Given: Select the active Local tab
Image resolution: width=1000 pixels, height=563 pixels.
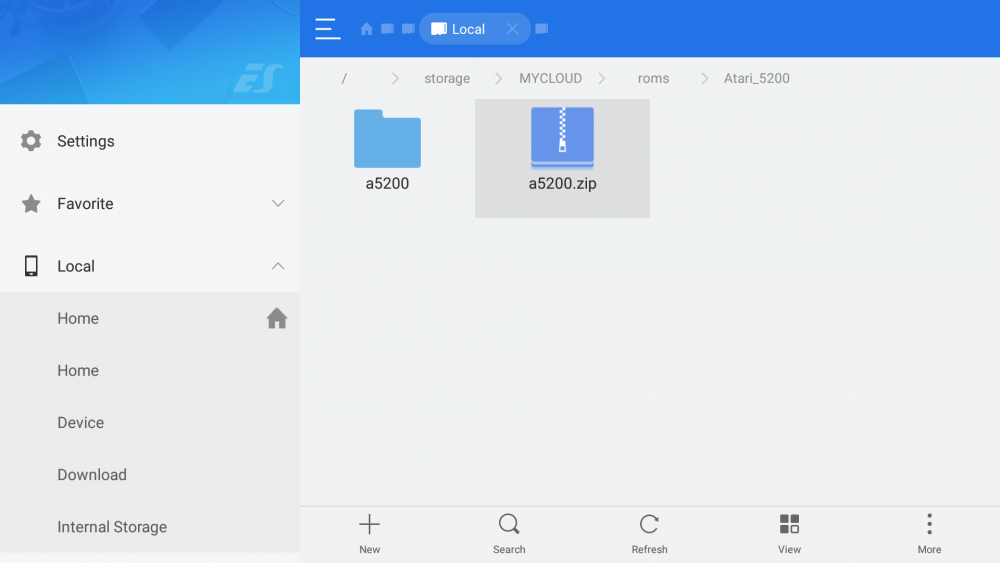Looking at the screenshot, I should (x=460, y=29).
